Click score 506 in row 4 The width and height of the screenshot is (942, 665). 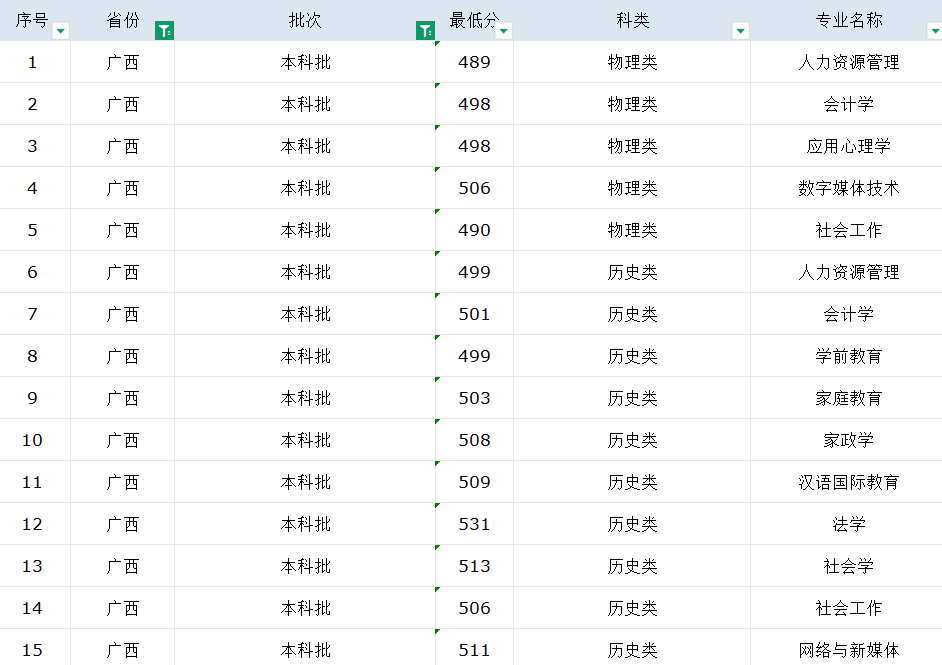(x=474, y=188)
